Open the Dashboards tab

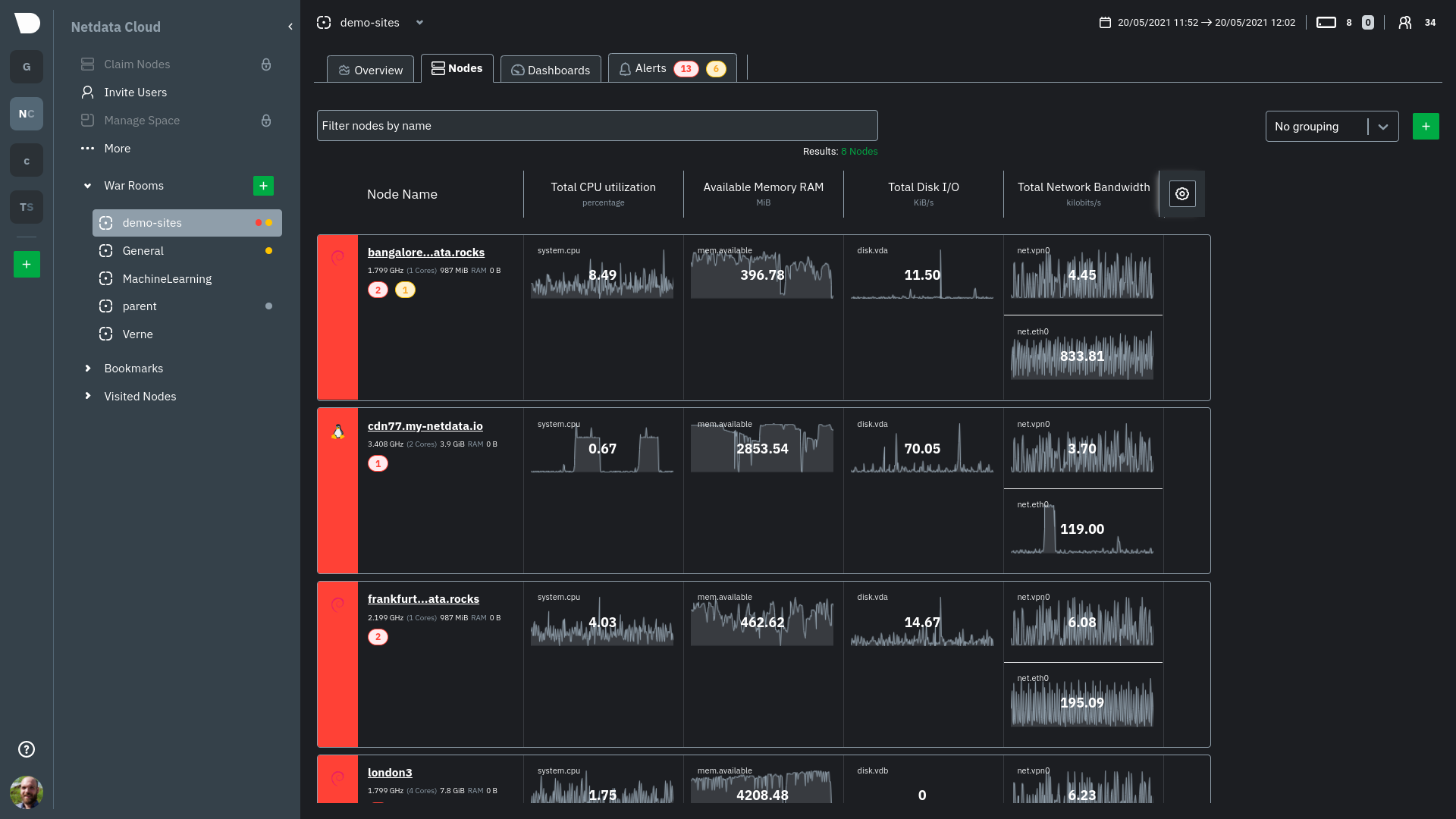[551, 70]
